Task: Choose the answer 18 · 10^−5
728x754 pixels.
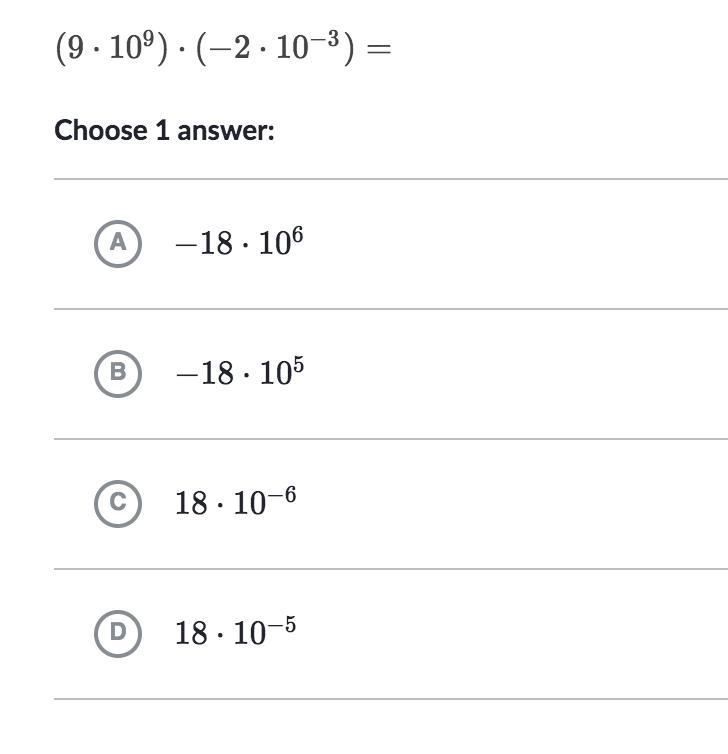Action: (236, 631)
